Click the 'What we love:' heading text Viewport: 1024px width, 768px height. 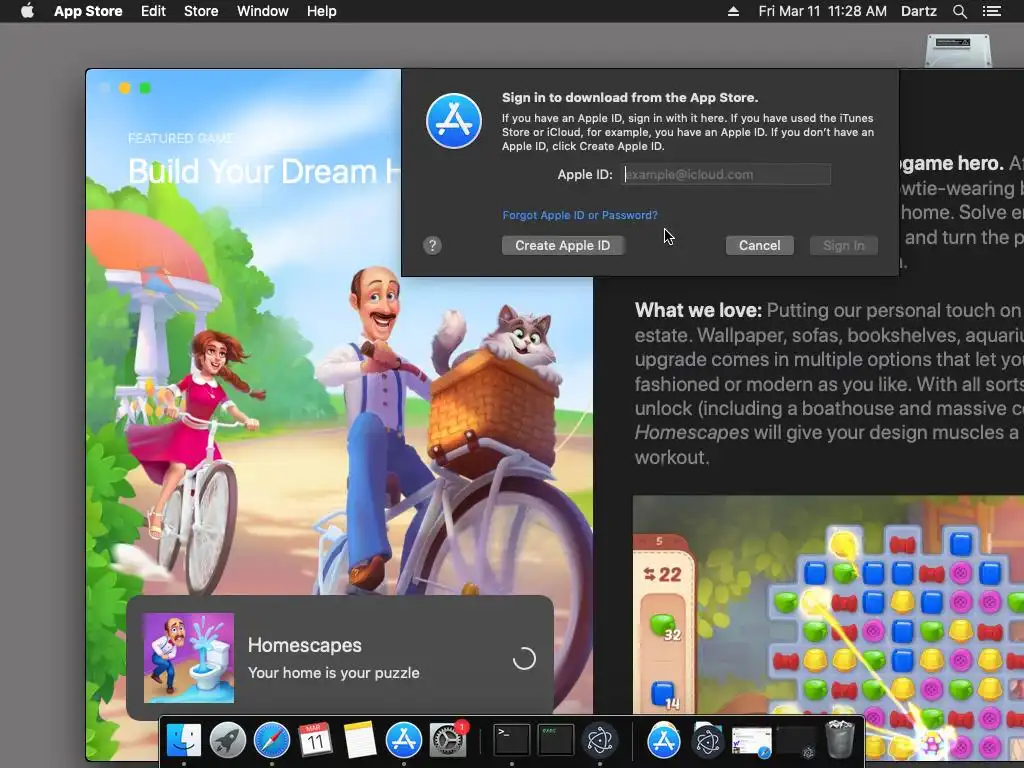[x=698, y=310]
